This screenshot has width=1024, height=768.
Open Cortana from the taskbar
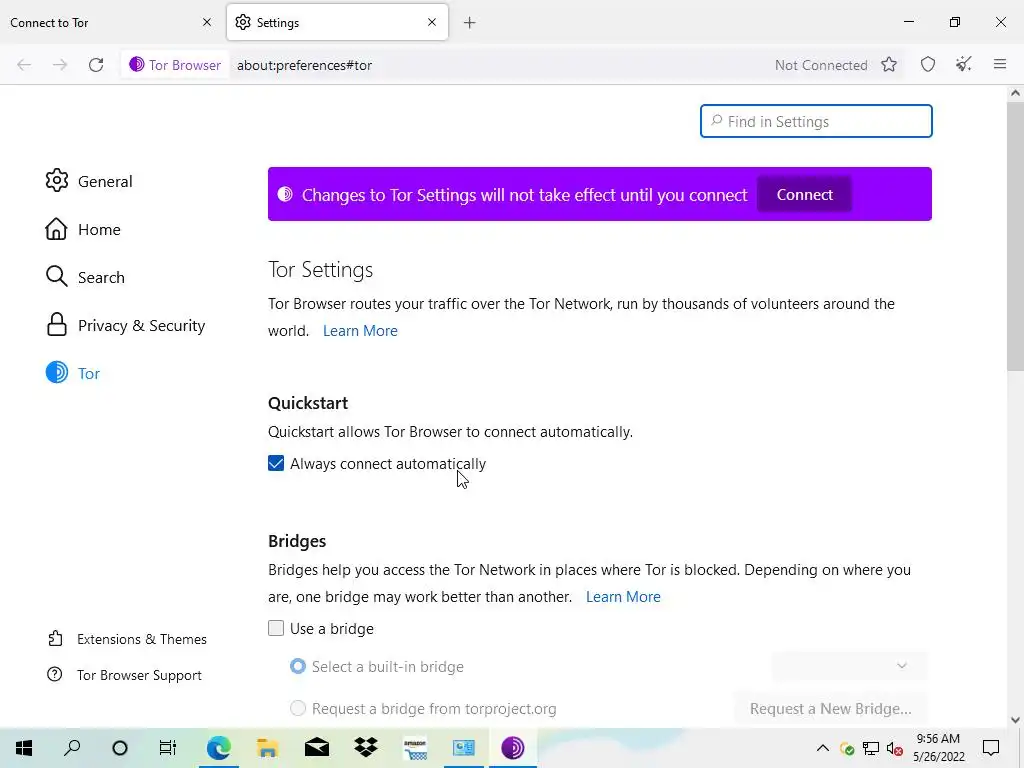[x=120, y=748]
